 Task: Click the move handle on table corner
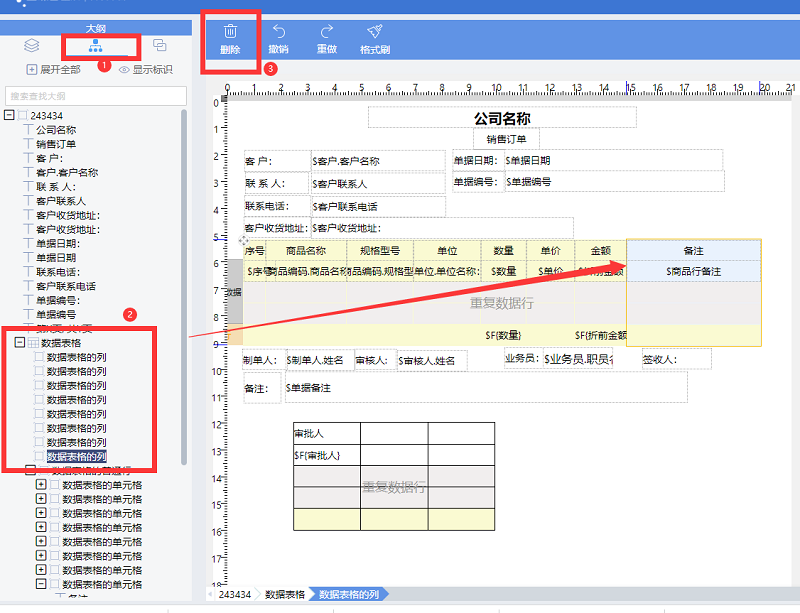click(243, 242)
